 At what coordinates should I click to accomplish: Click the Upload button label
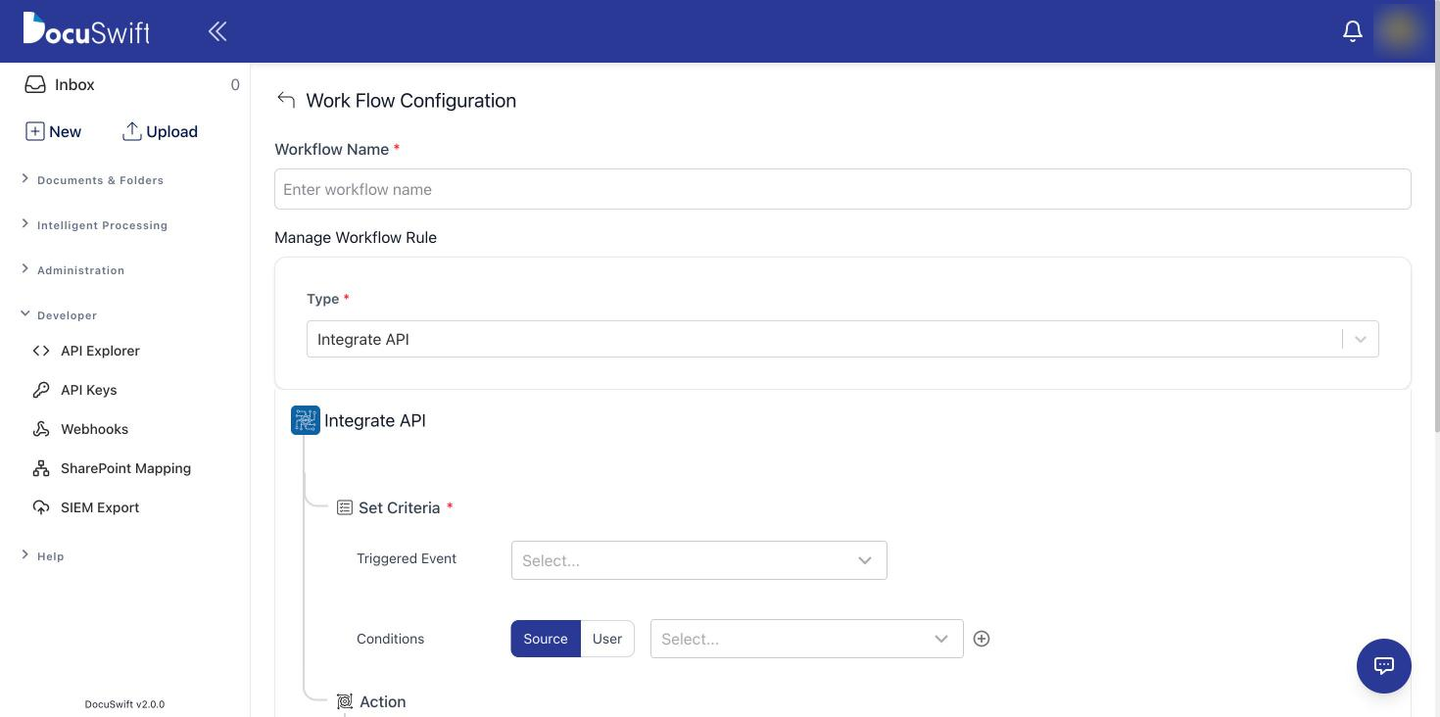[x=172, y=131]
